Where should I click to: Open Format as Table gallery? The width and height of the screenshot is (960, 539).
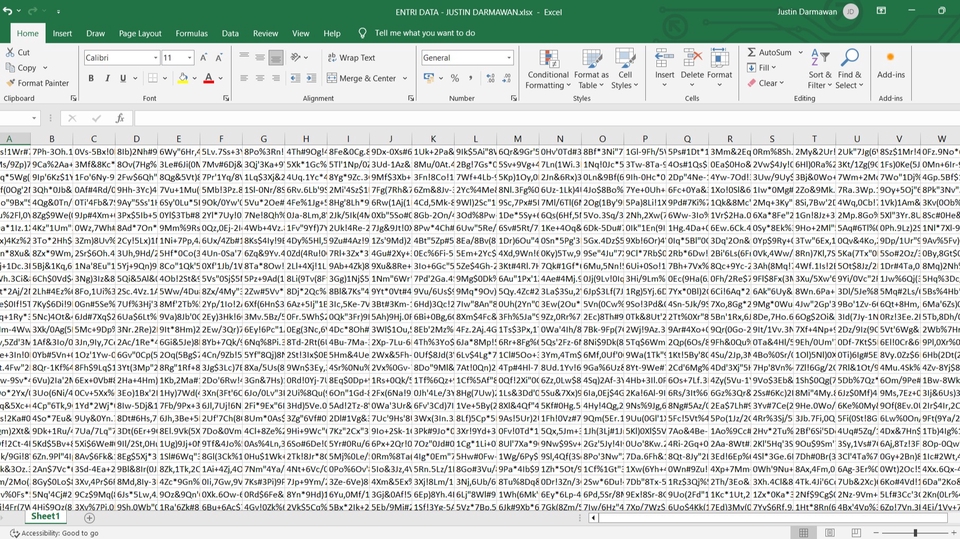pos(591,70)
